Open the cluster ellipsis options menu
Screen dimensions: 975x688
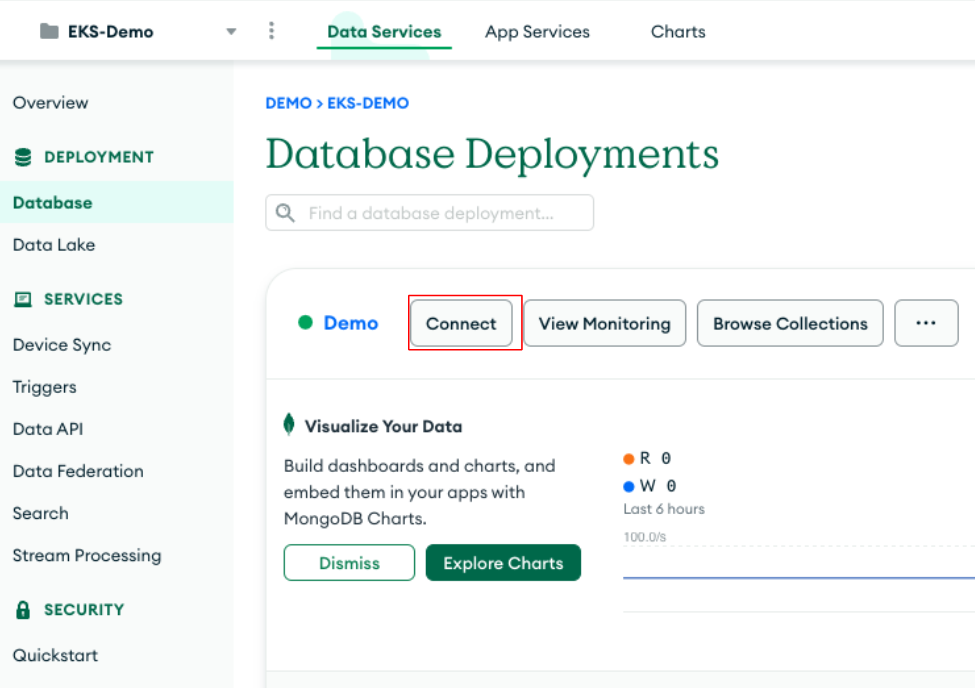click(x=926, y=323)
